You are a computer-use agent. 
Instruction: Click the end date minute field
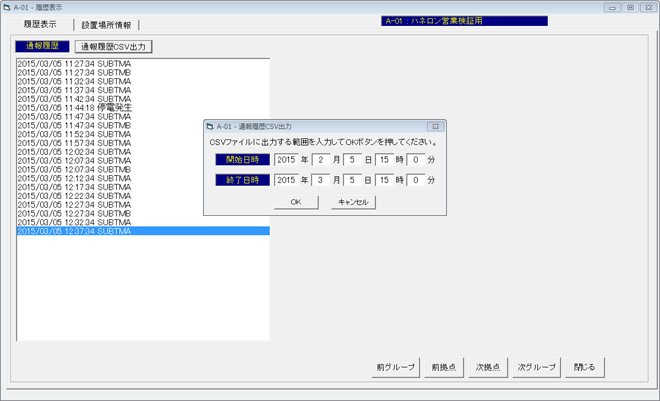[415, 180]
